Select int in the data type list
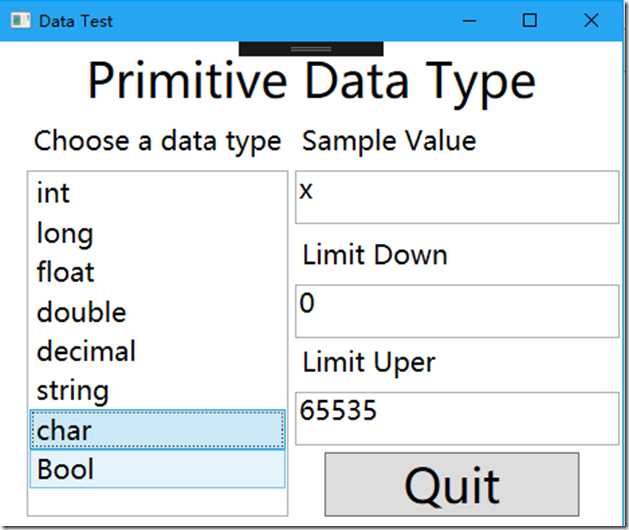Viewport: 629px width, 530px height. [x=157, y=193]
